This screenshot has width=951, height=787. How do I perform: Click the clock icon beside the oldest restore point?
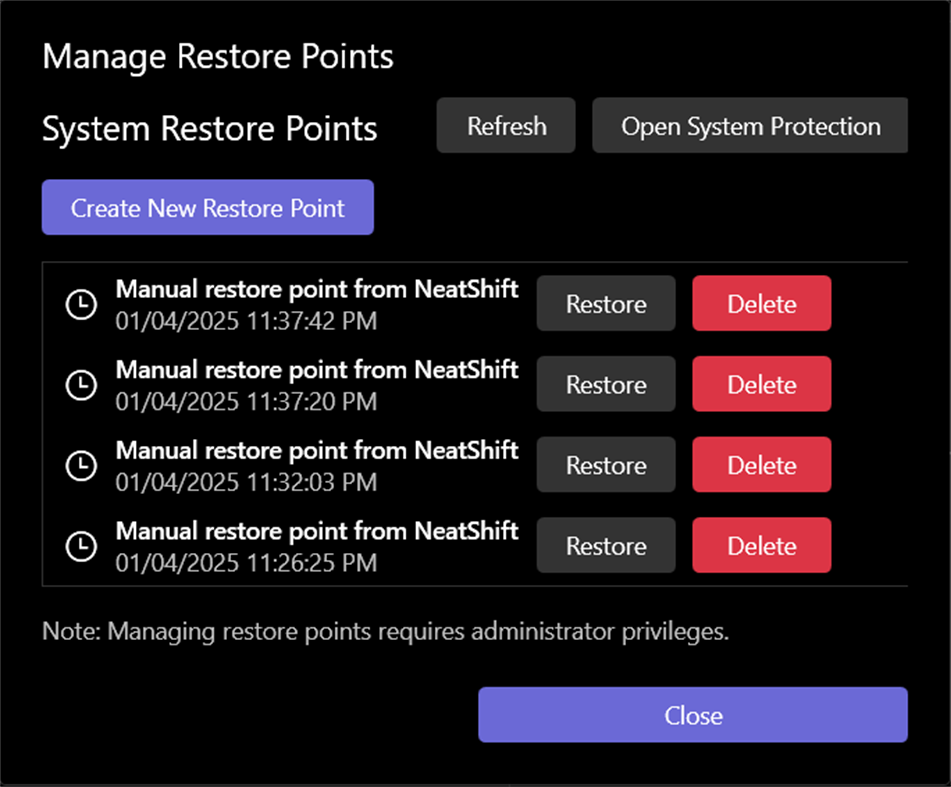(81, 546)
